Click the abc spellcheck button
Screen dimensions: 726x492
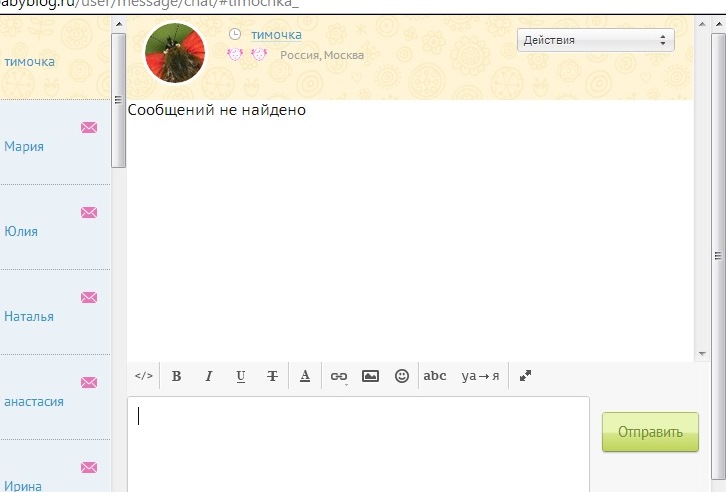[x=435, y=376]
